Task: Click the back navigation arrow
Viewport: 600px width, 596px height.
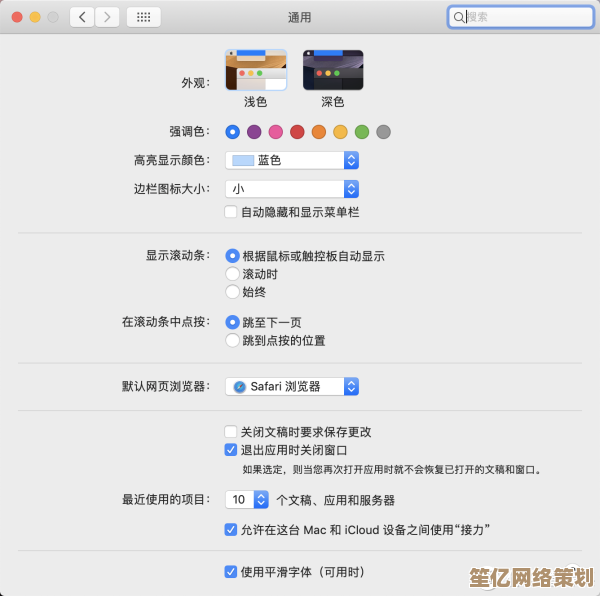Action: 82,17
